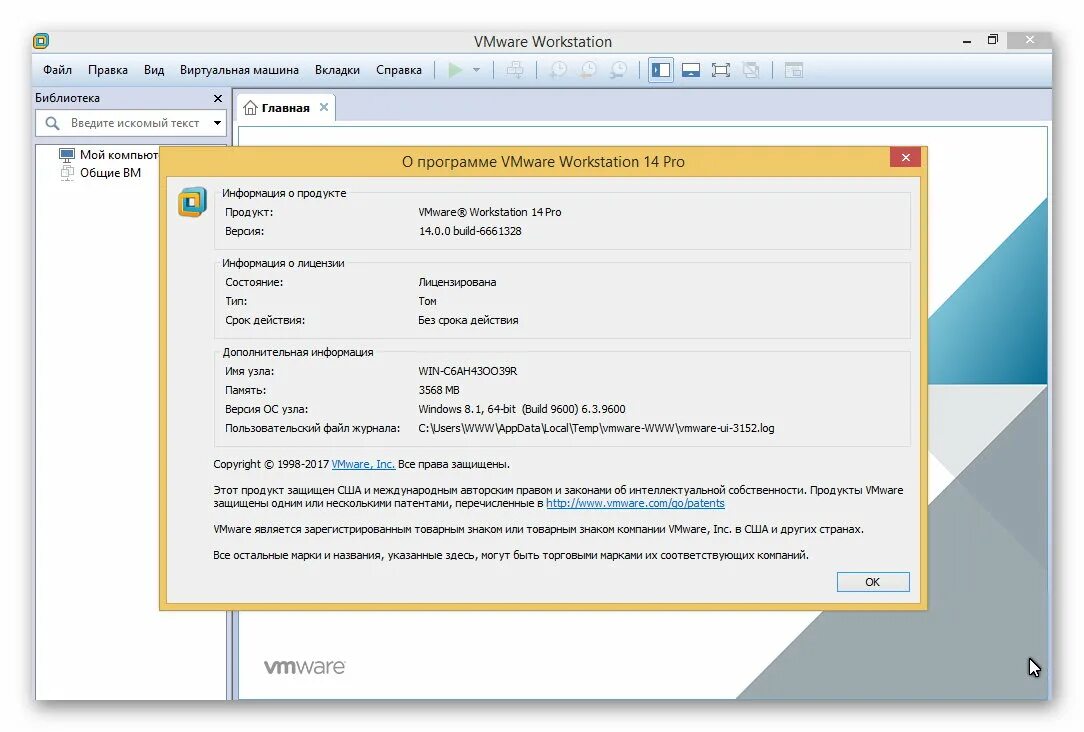Toggle the Show Library sidebar toolbar icon
The height and width of the screenshot is (732, 1084).
pos(661,70)
